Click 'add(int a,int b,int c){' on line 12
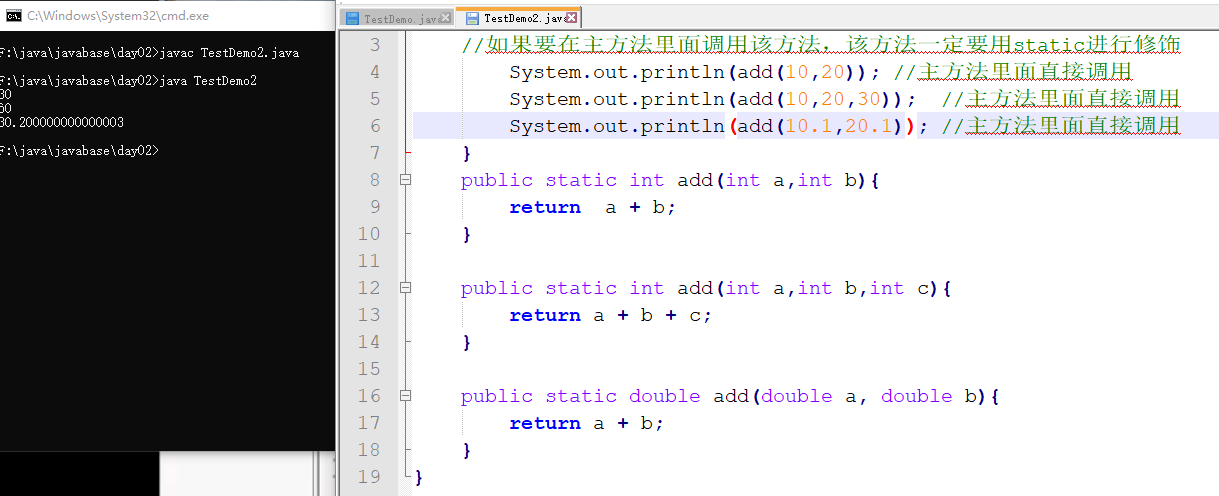The height and width of the screenshot is (496, 1219). click(x=815, y=288)
